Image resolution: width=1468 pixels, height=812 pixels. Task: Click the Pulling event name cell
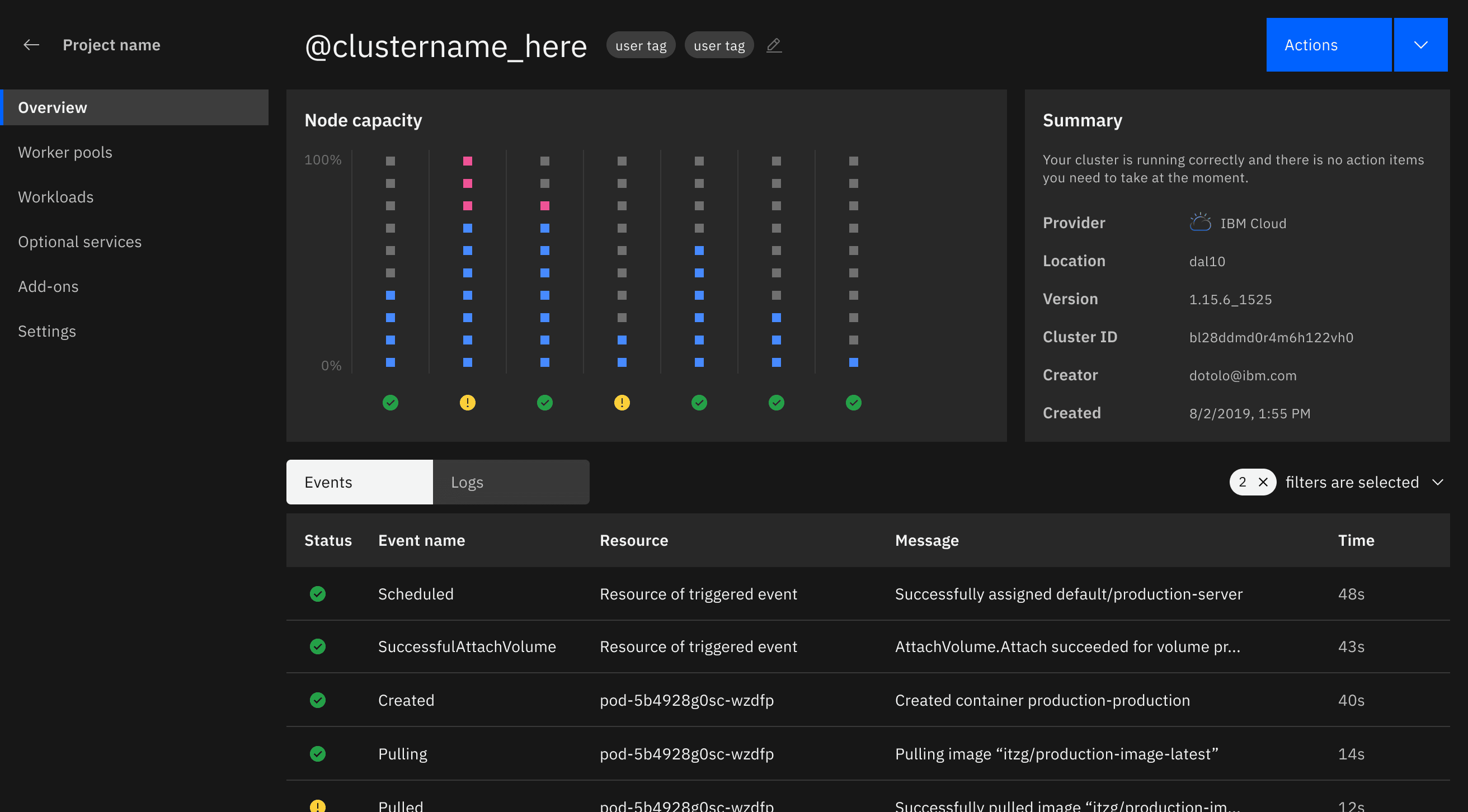[403, 753]
